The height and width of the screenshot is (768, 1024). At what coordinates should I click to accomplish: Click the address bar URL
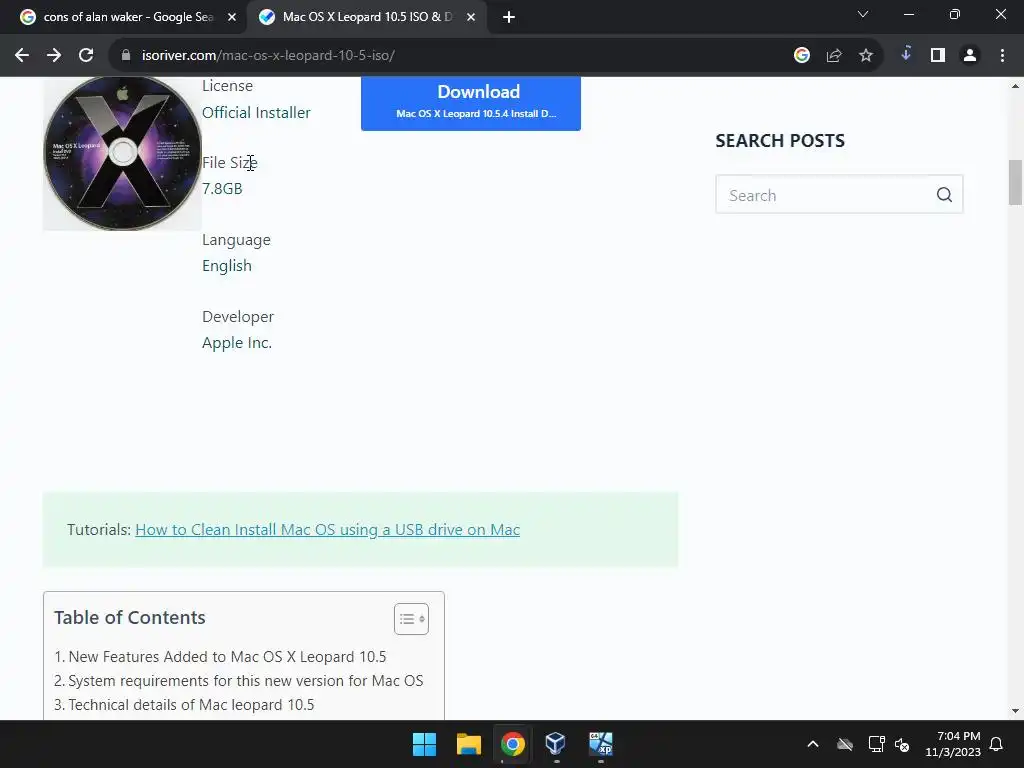268,56
